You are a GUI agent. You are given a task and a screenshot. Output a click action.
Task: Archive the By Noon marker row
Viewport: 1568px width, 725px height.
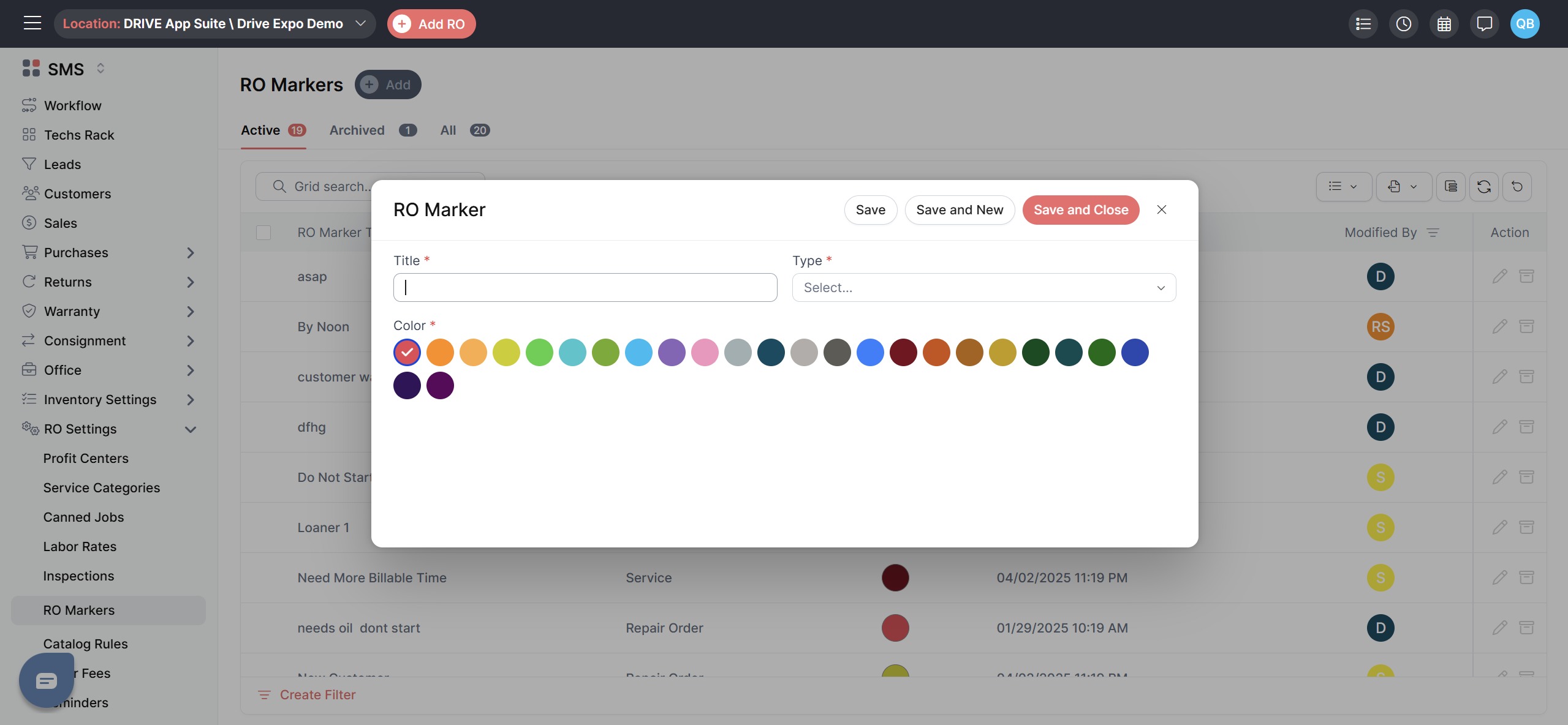click(1526, 327)
